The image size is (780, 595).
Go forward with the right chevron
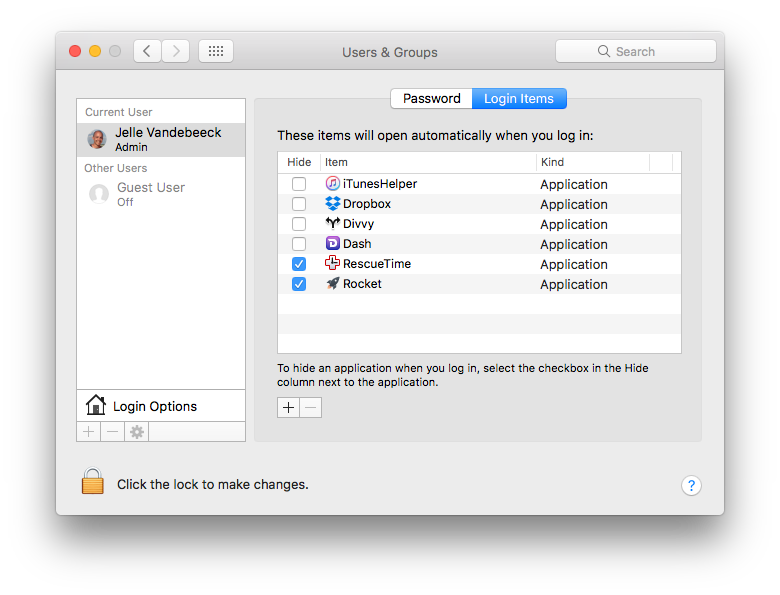[x=176, y=51]
